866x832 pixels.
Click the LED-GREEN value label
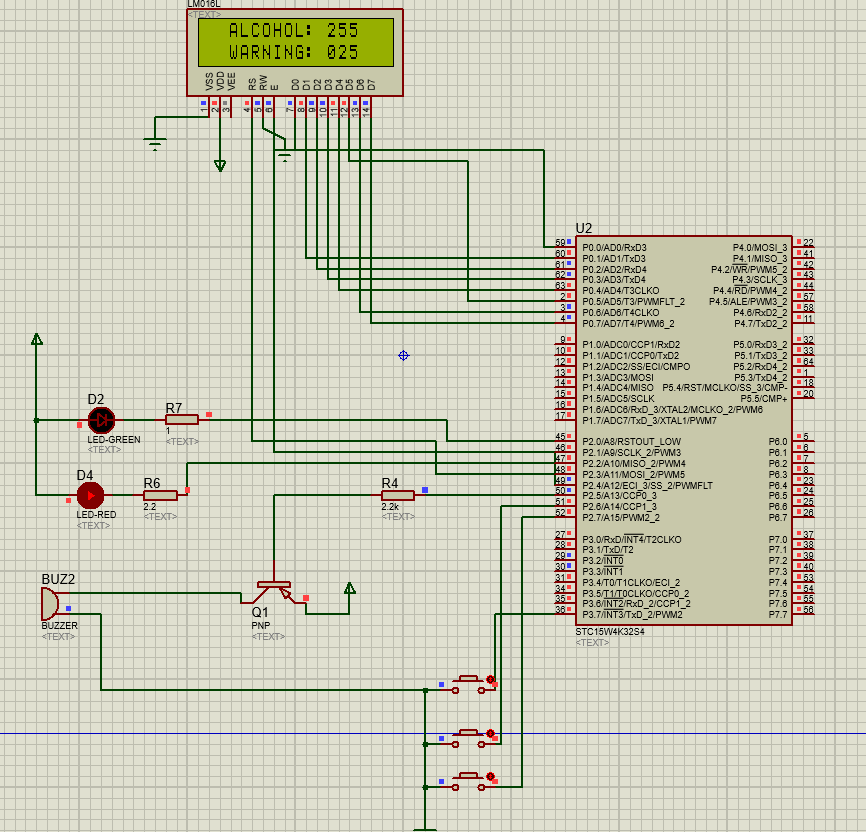[114, 440]
